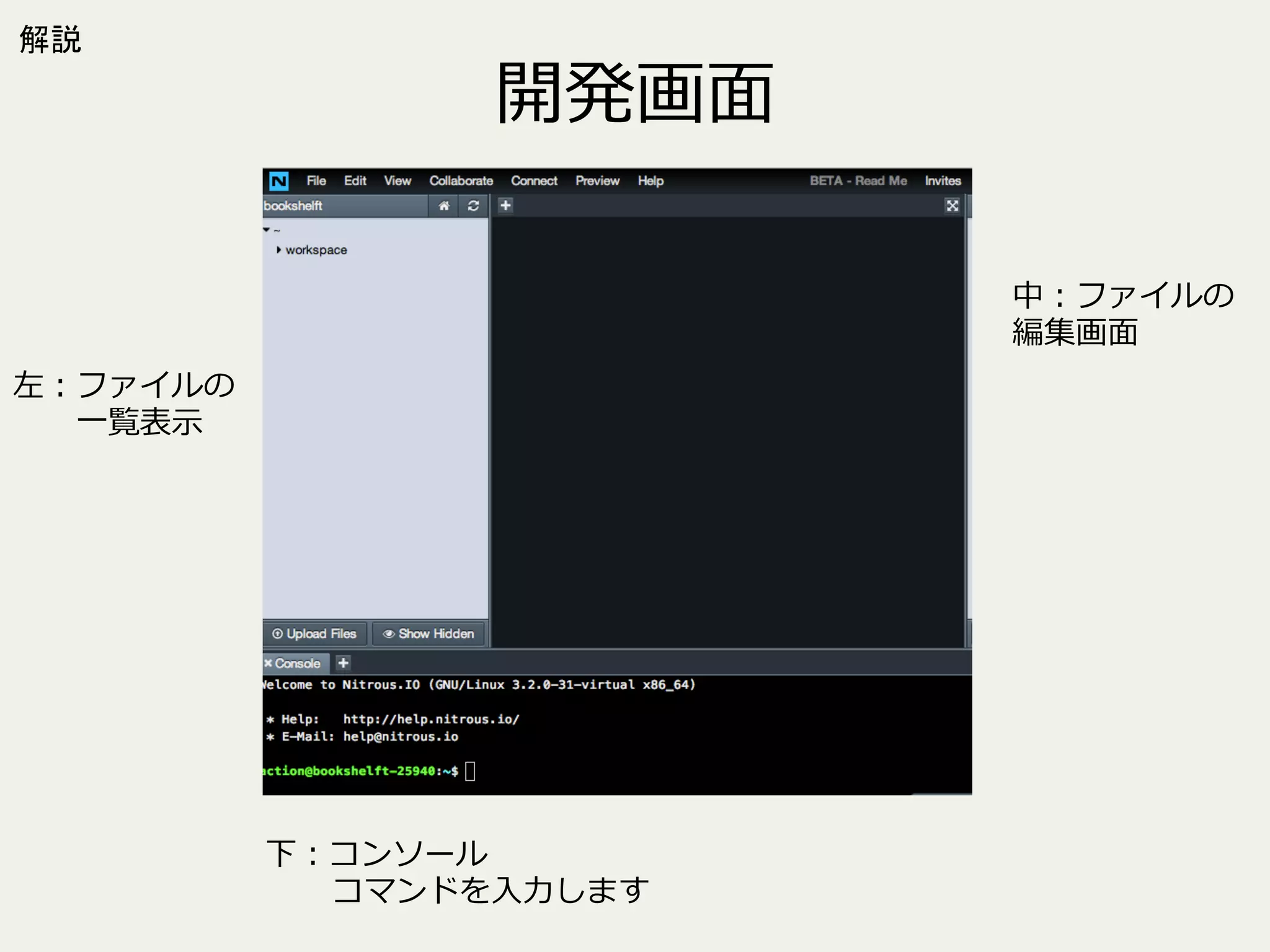Focus the console prompt cursor

[470, 771]
